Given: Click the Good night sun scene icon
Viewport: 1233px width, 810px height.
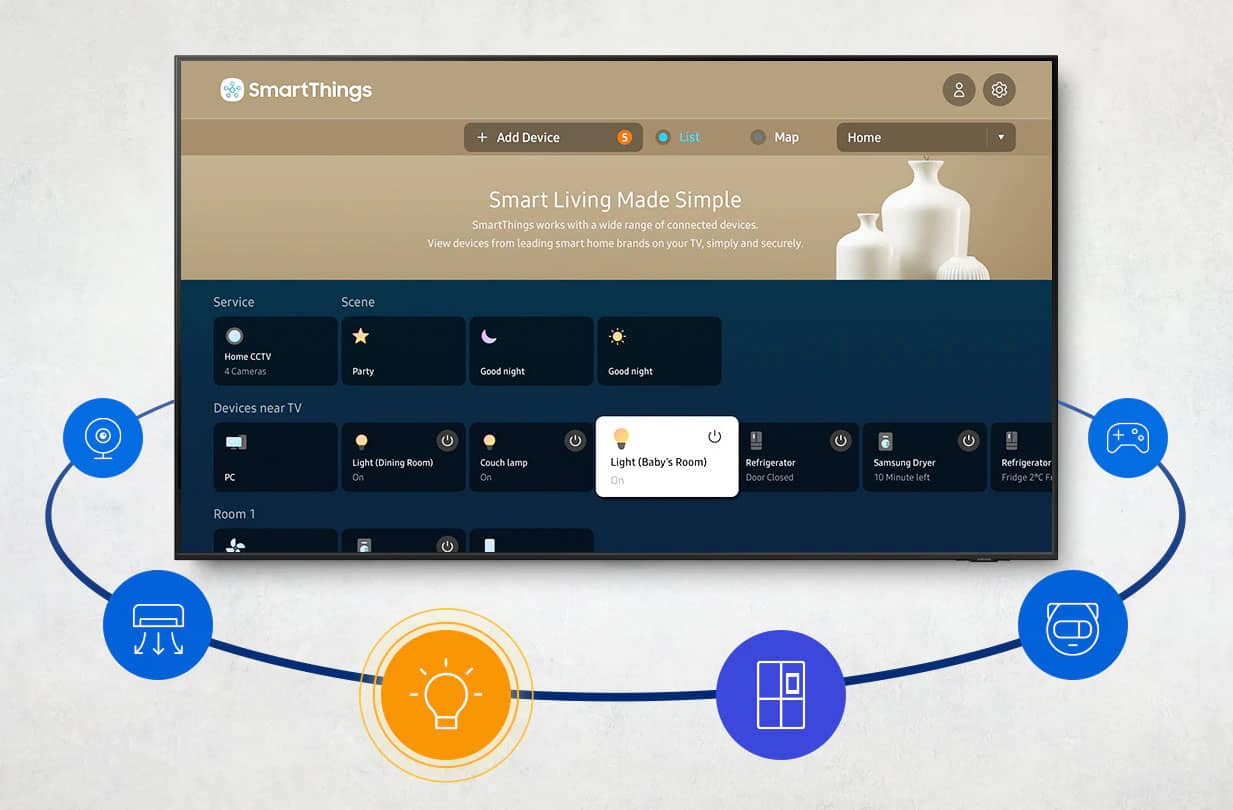Looking at the screenshot, I should click(617, 336).
